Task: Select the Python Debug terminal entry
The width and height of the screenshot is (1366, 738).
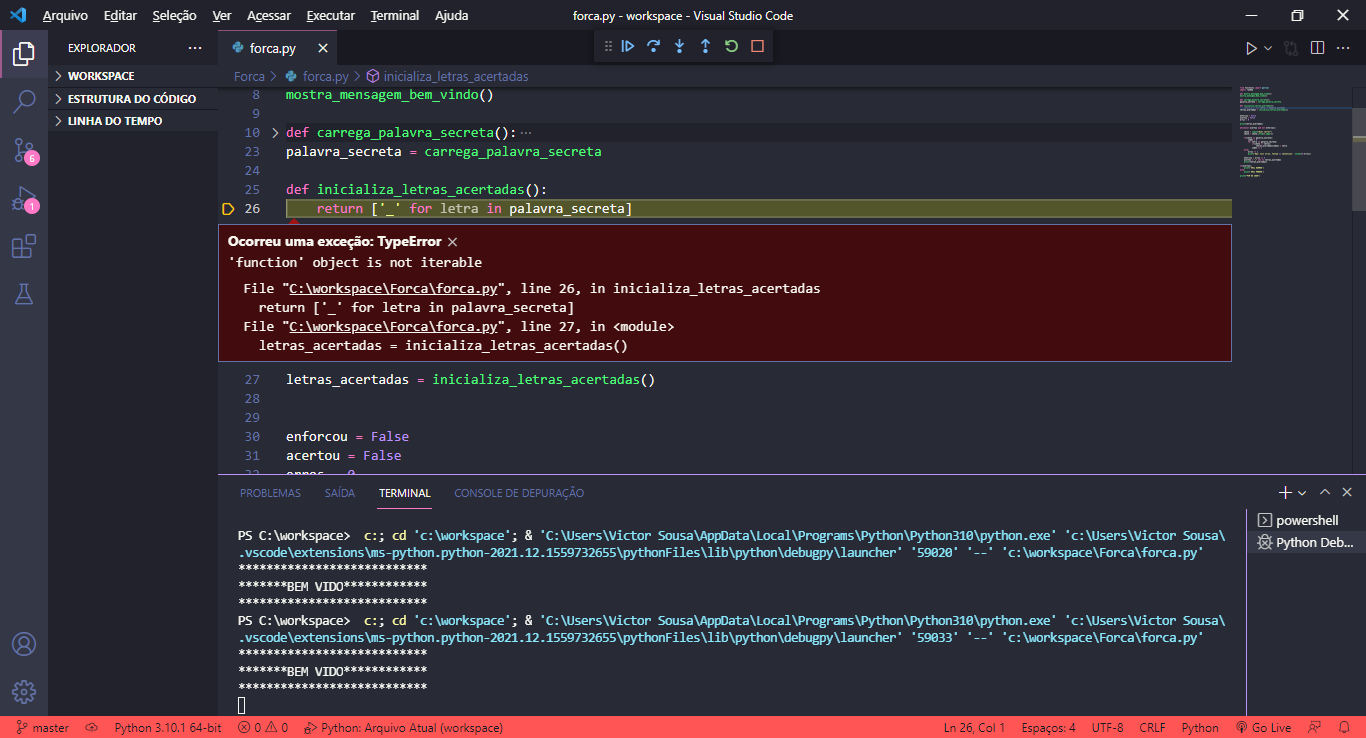Action: (x=1306, y=542)
